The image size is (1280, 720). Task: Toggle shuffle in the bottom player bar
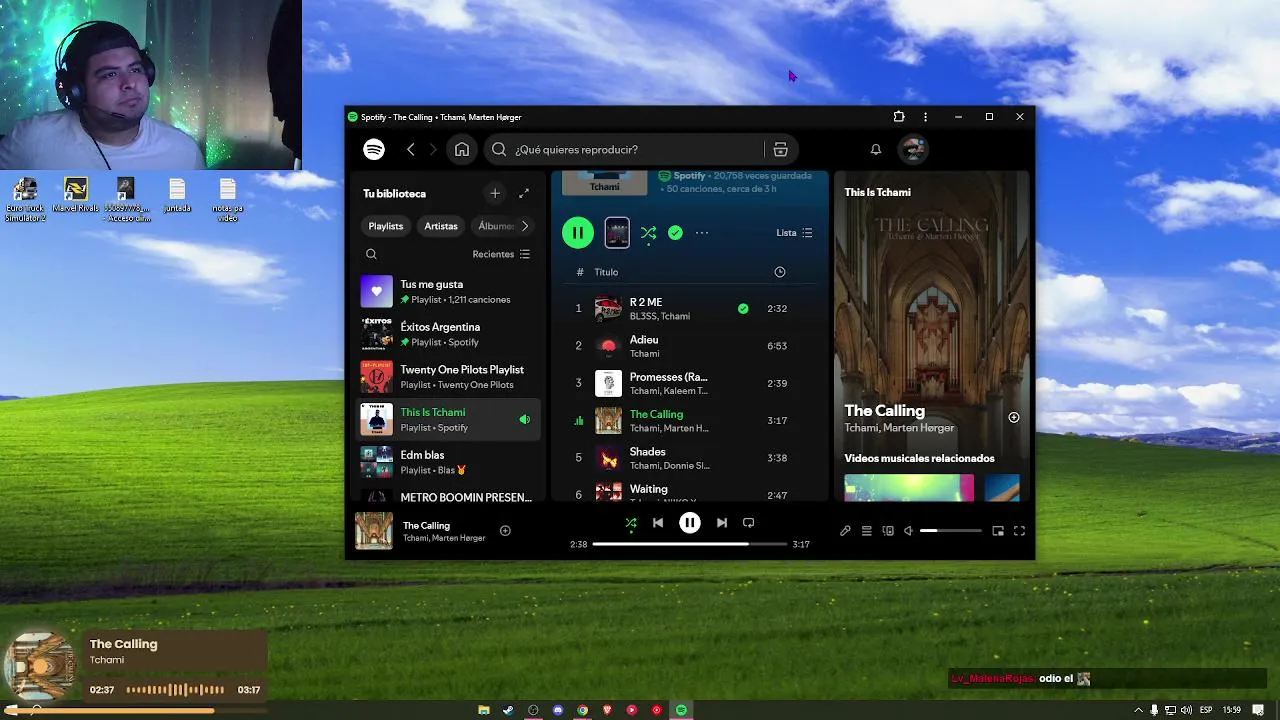(631, 522)
